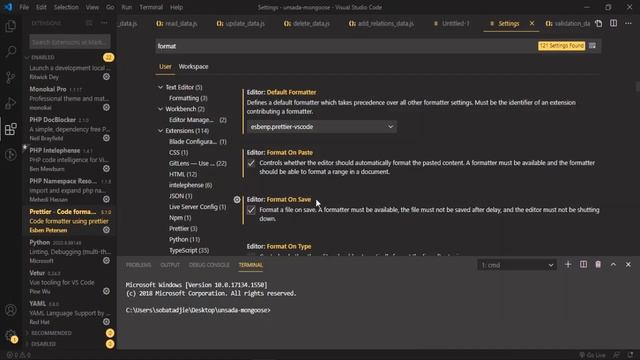
Task: Select Prettier - Code formatter extension
Action: pos(69,221)
